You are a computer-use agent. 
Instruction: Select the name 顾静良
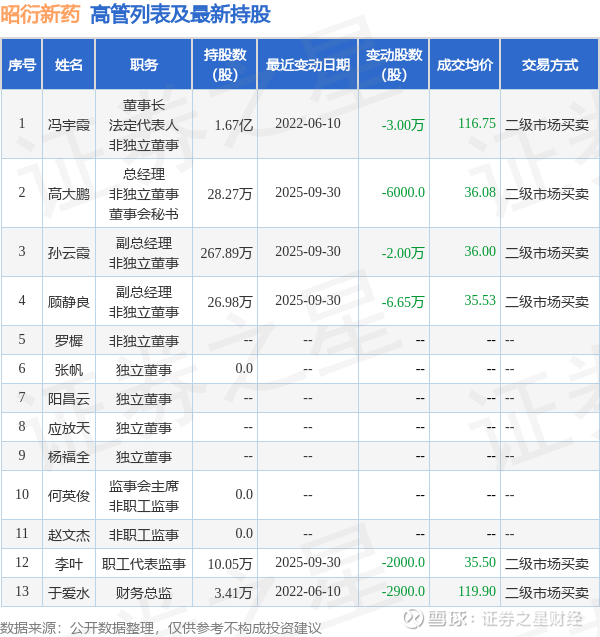[x=69, y=302]
